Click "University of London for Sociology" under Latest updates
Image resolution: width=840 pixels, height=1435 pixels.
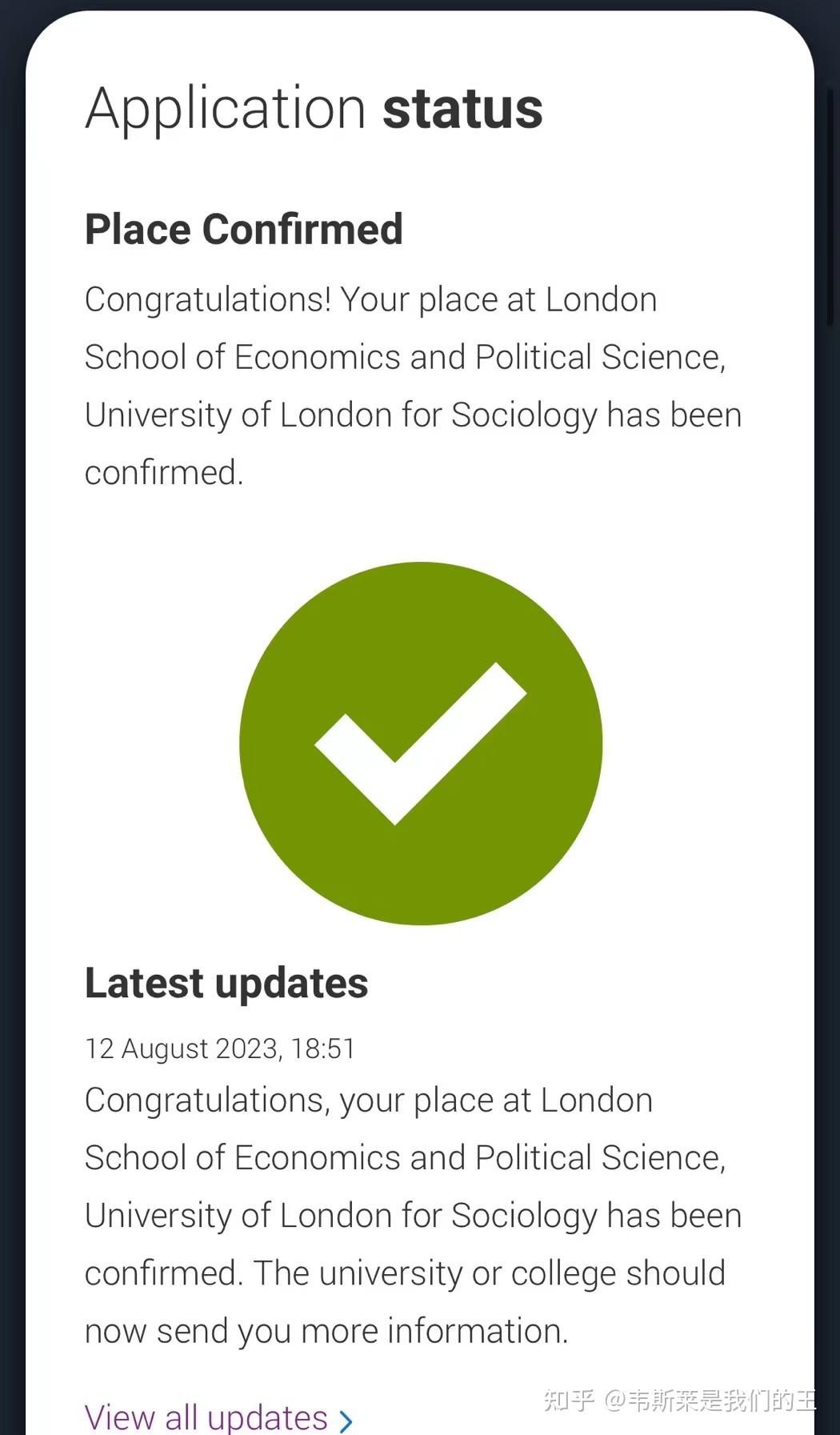coord(341,1216)
